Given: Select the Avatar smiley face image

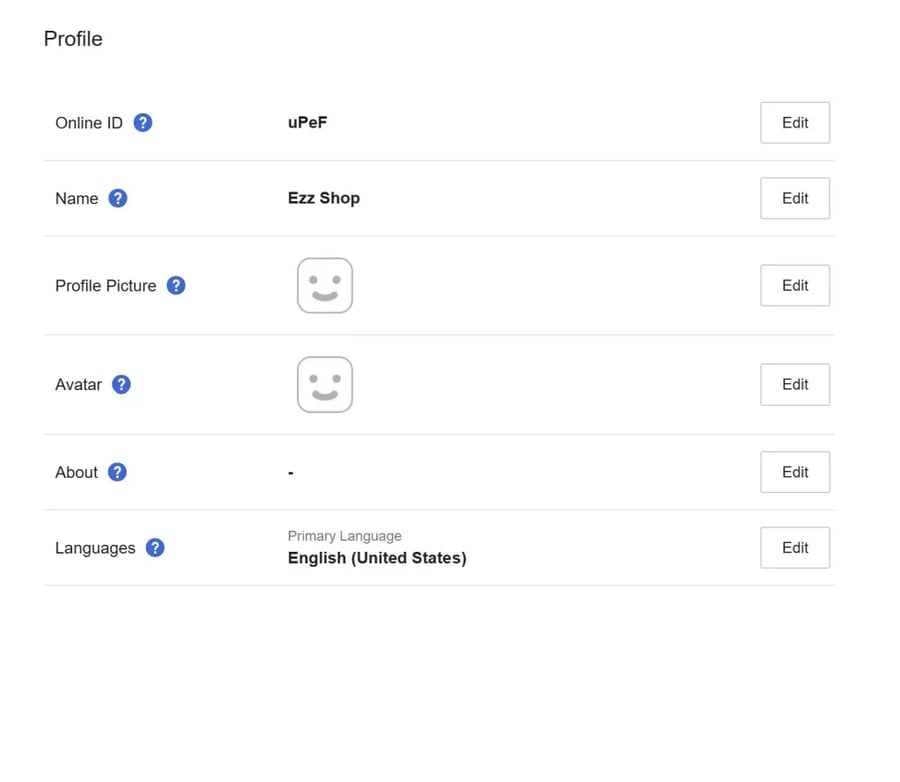Looking at the screenshot, I should point(325,385).
